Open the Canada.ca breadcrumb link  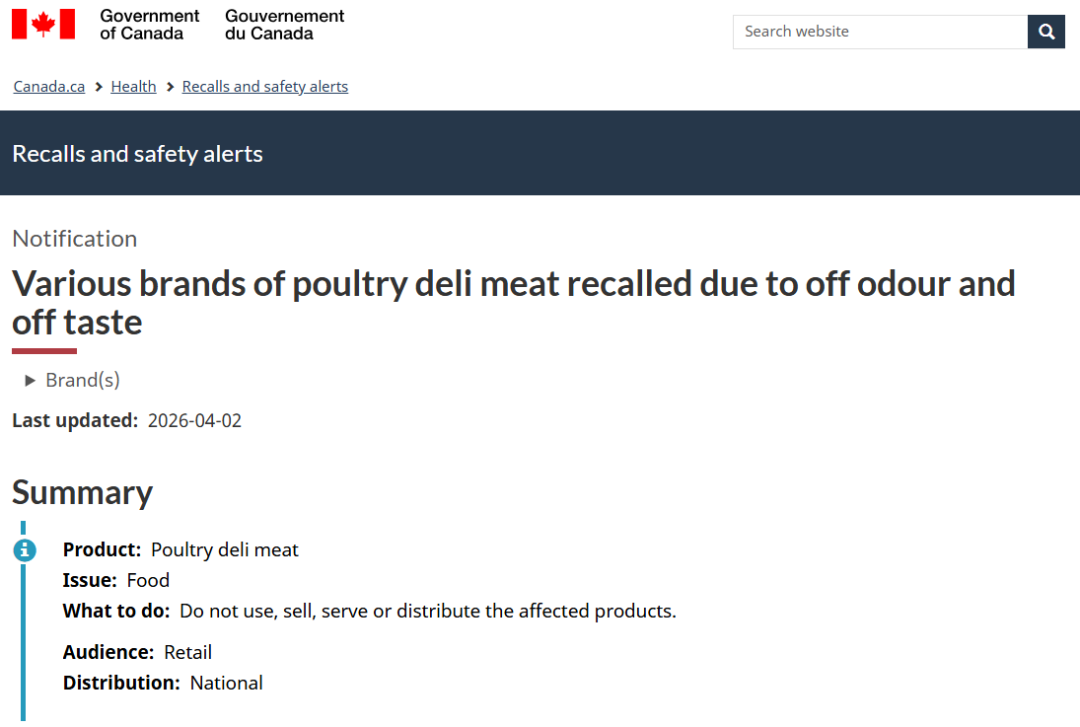(x=49, y=87)
